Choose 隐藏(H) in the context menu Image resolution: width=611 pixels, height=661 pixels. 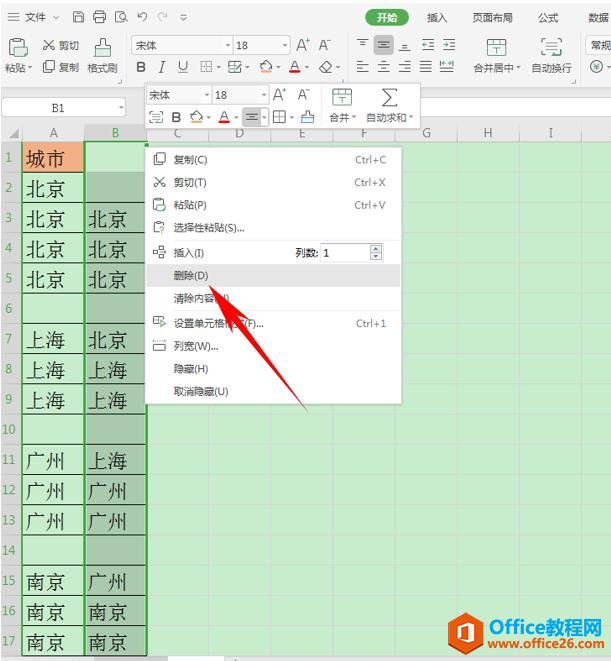point(273,369)
